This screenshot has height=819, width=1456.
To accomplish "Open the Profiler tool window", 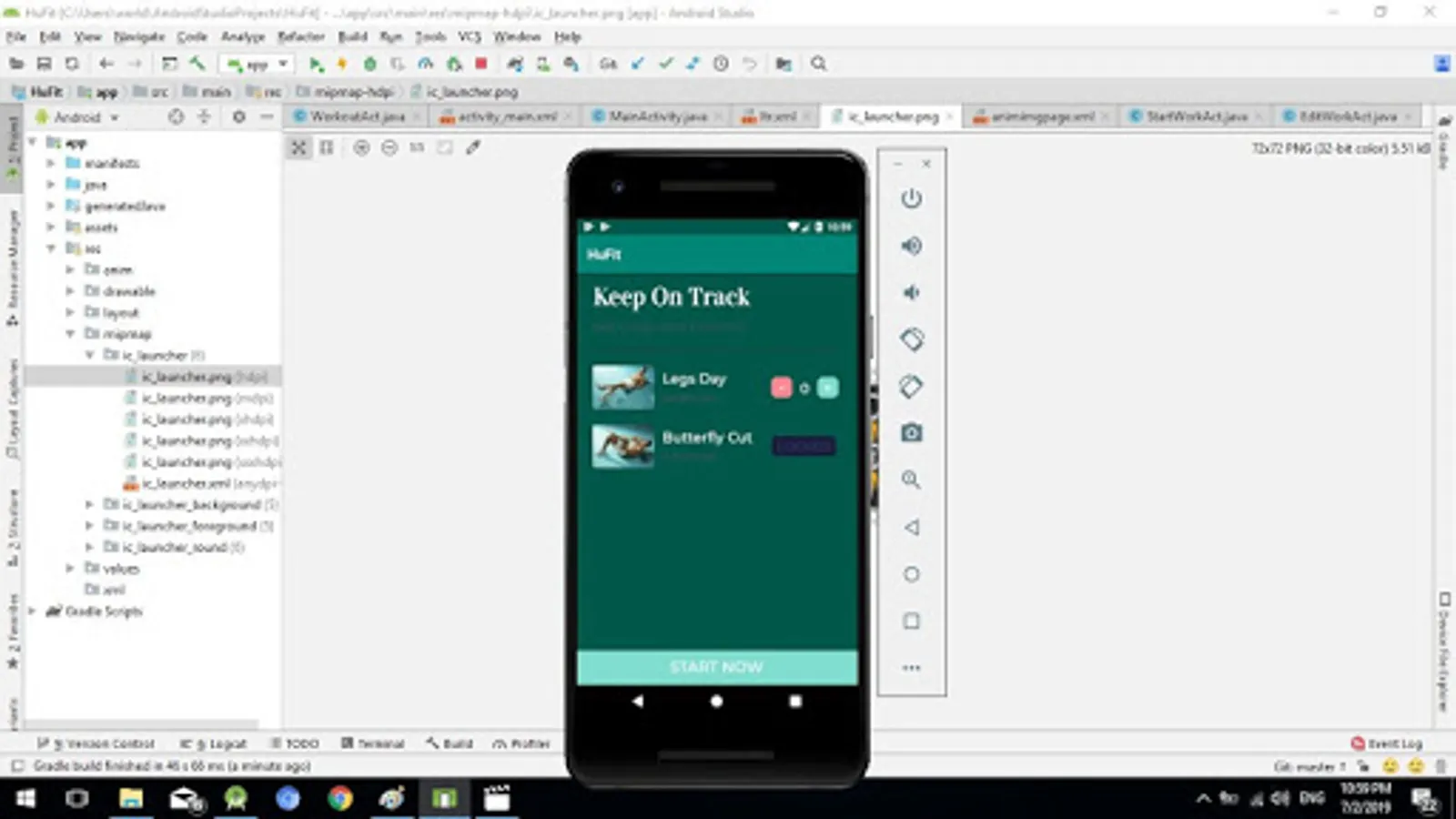I will [521, 743].
